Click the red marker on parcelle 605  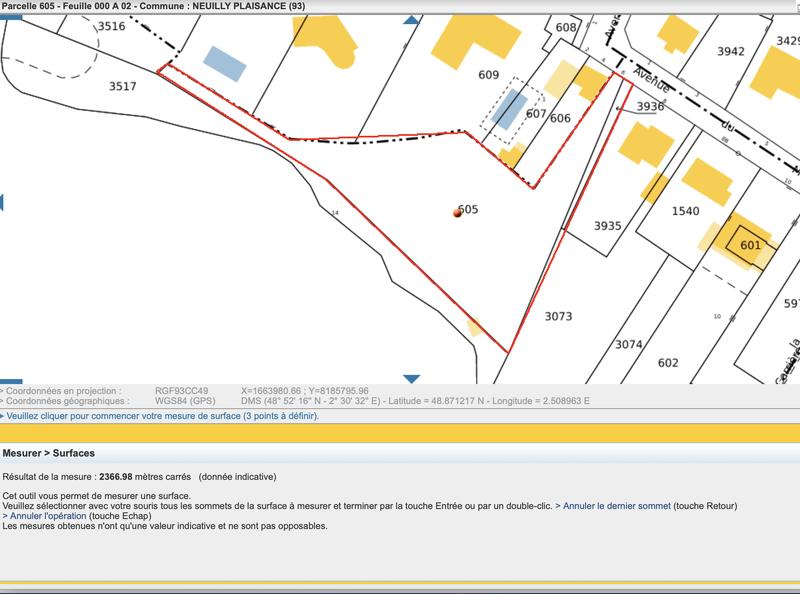[x=456, y=213]
